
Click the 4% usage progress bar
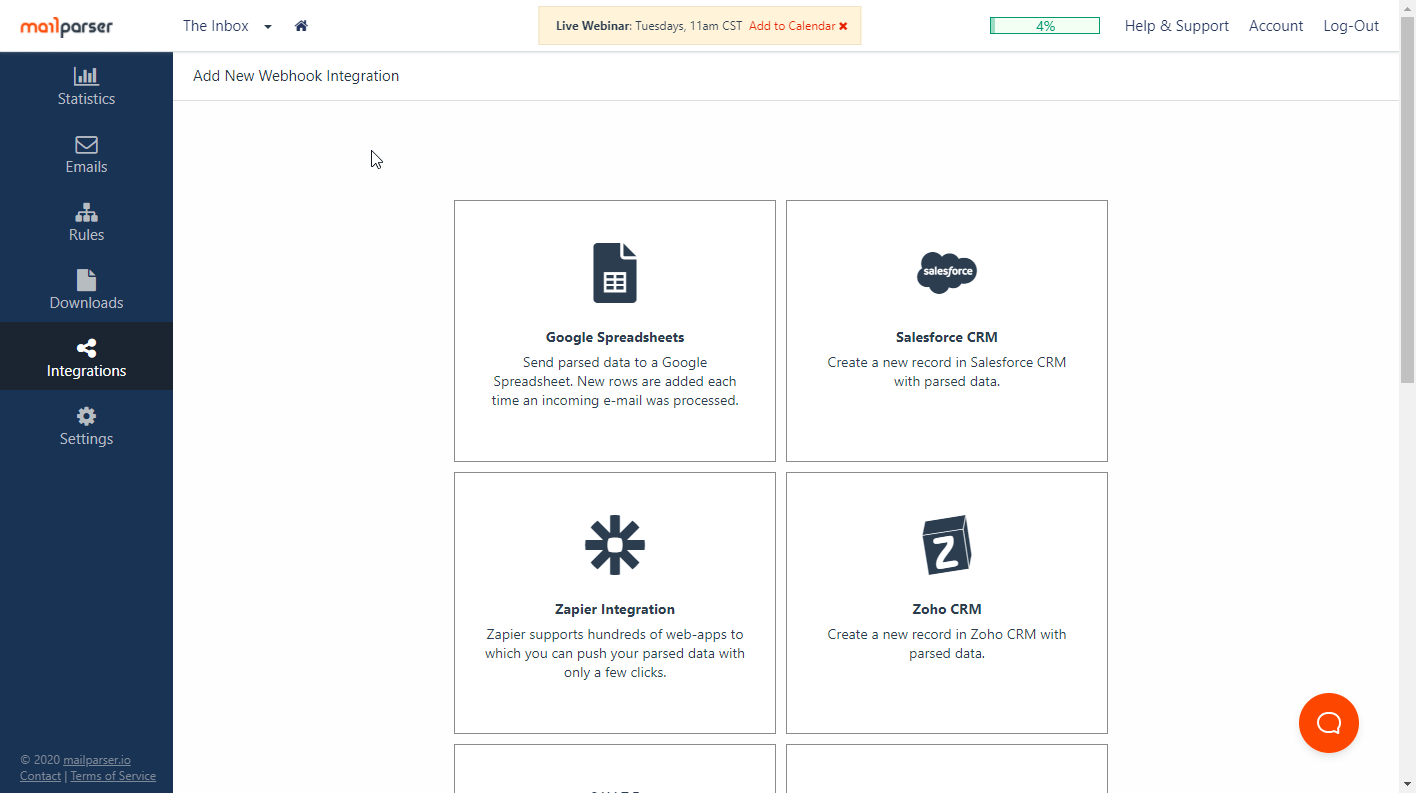(1045, 26)
